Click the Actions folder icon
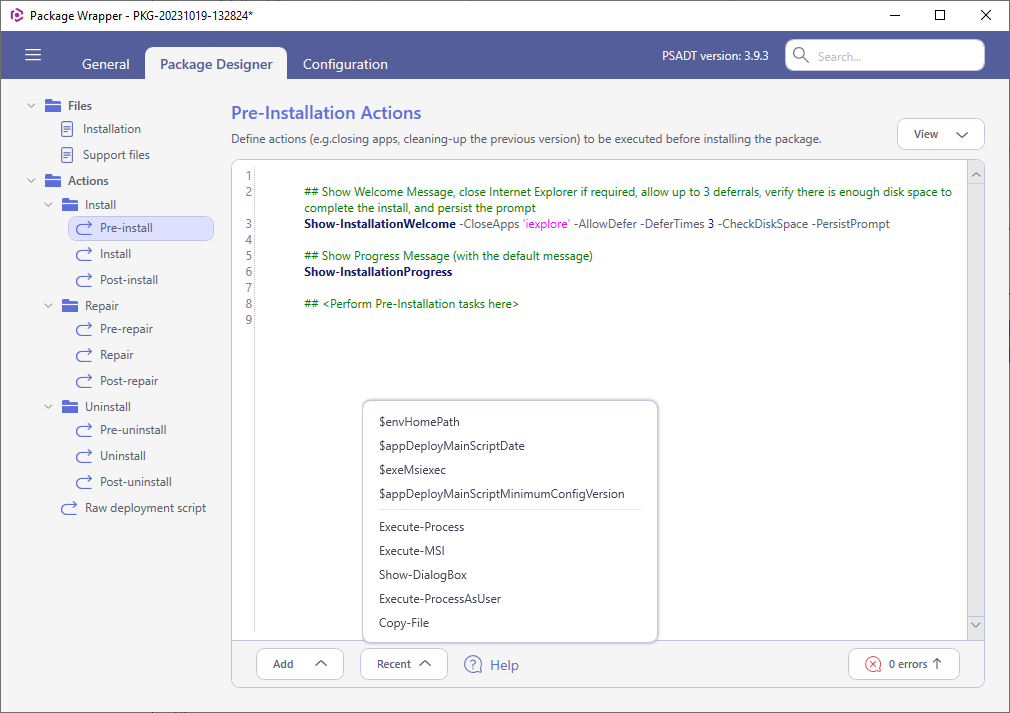 coord(53,181)
